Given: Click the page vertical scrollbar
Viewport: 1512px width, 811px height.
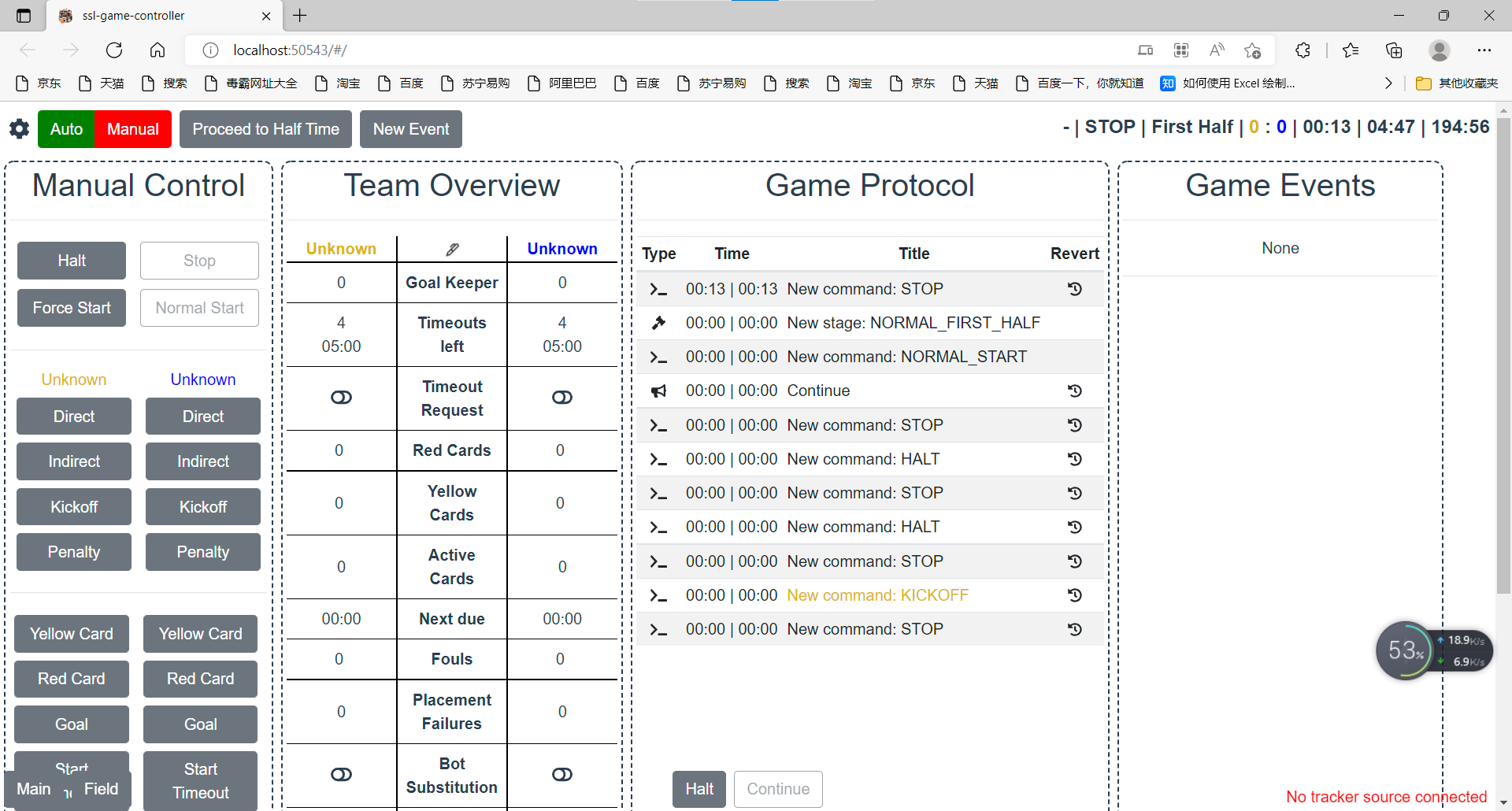Looking at the screenshot, I should click(x=1503, y=354).
